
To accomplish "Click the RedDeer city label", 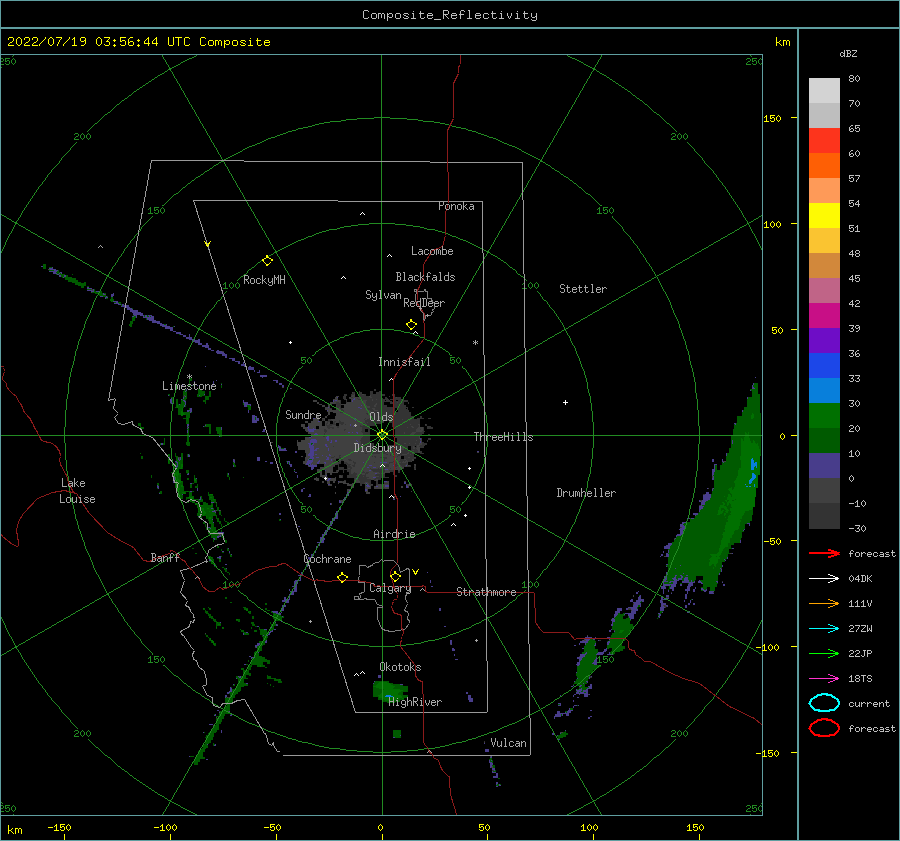I will pos(424,303).
